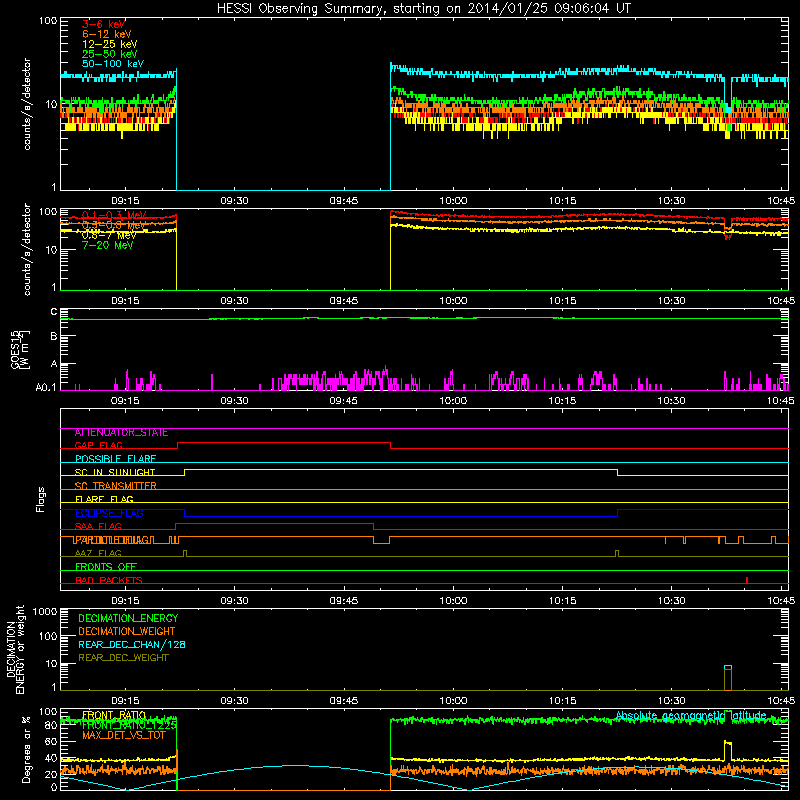The height and width of the screenshot is (800, 800).
Task: Select the 3-6 keV legend label
Action: [x=103, y=24]
